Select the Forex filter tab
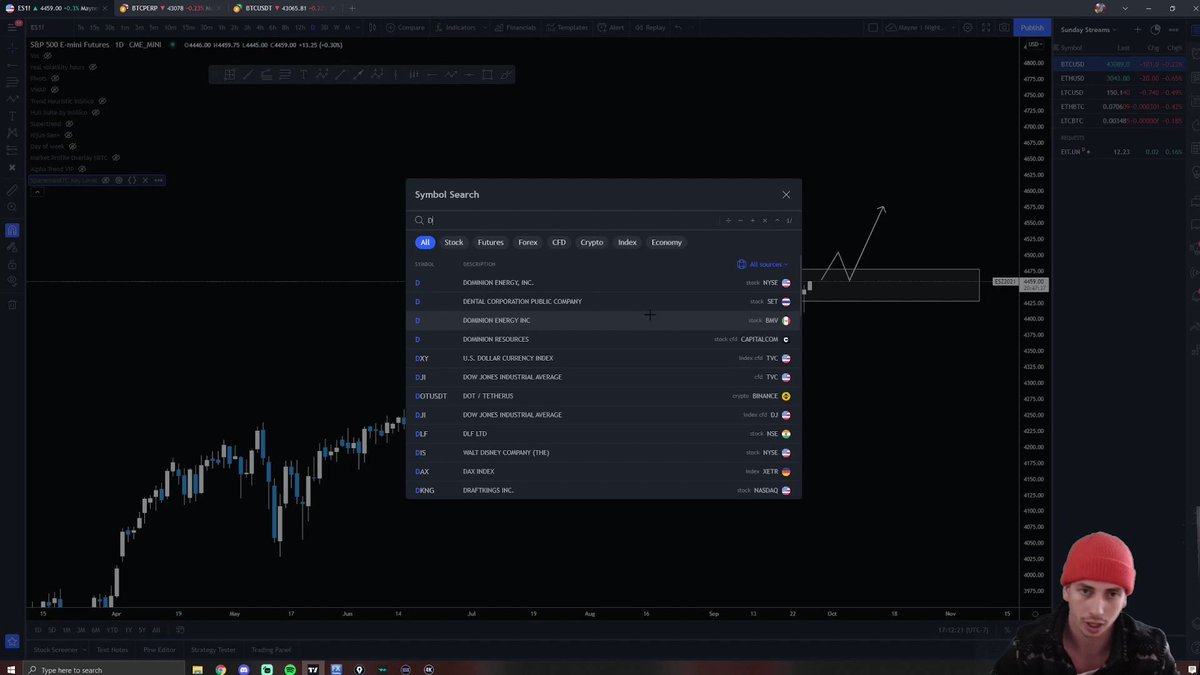 pos(528,242)
